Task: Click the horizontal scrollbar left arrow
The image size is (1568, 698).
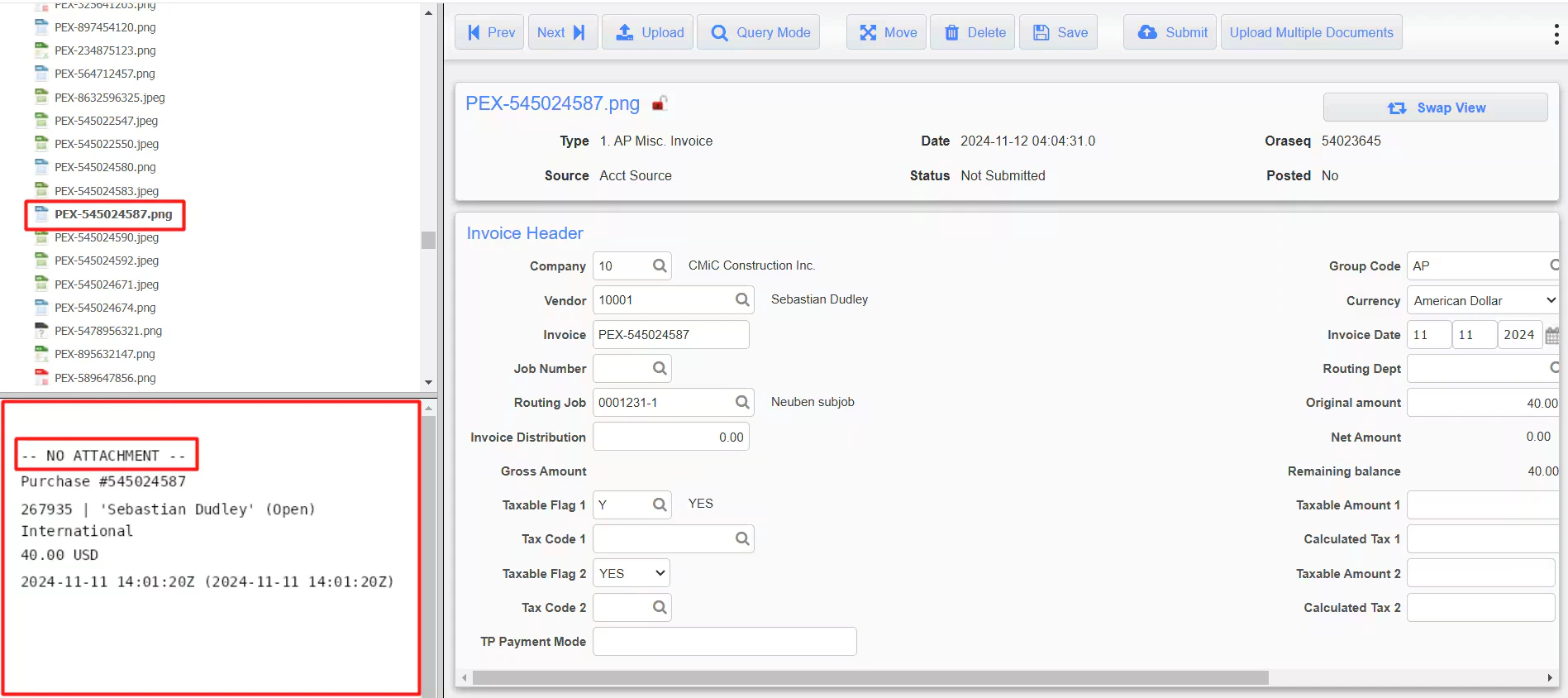Action: [x=465, y=678]
